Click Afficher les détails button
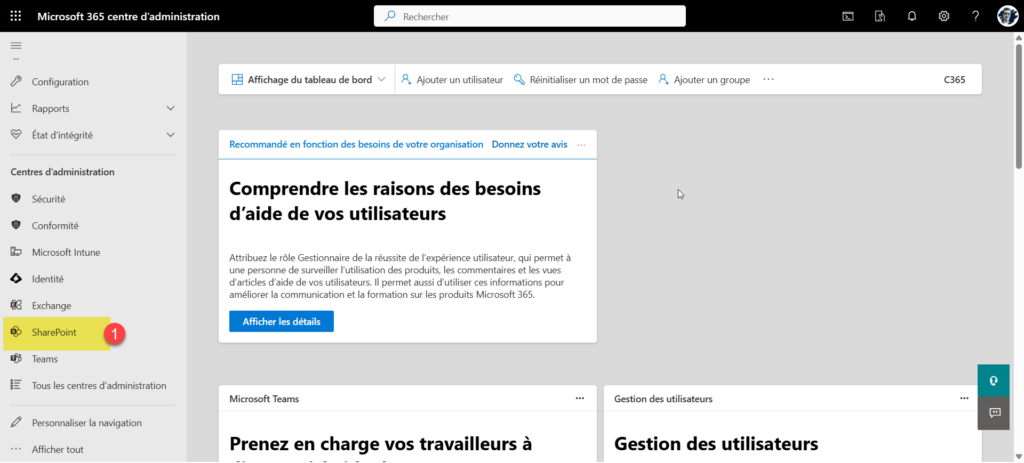The width and height of the screenshot is (1024, 463). (x=281, y=321)
